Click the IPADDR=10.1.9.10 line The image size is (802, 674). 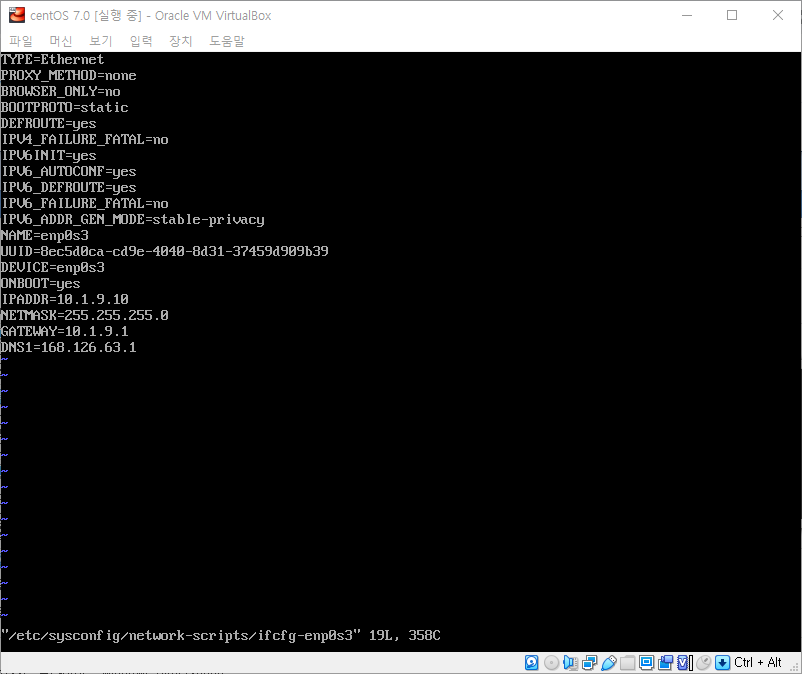coord(64,299)
